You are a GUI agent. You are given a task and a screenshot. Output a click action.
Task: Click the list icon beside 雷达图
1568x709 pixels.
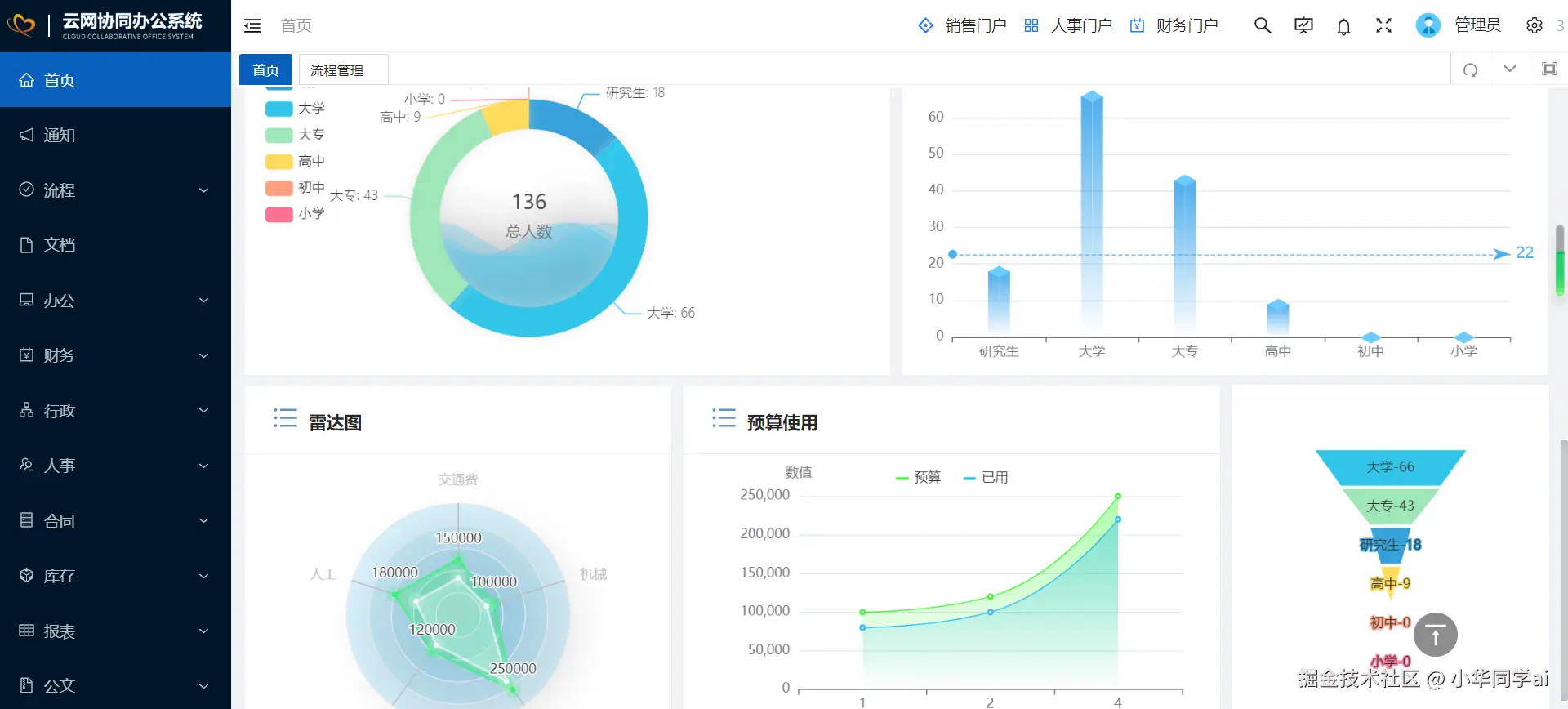coord(285,418)
